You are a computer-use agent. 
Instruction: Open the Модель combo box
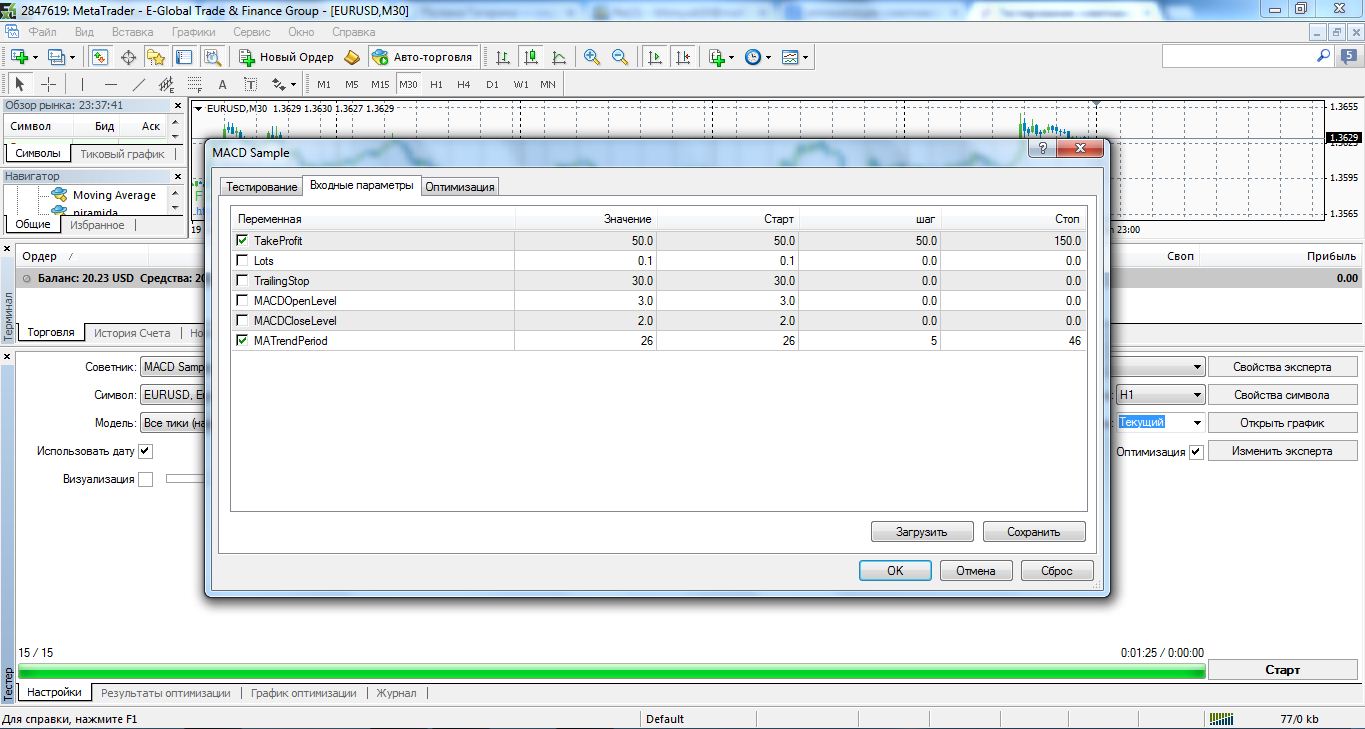click(x=173, y=423)
